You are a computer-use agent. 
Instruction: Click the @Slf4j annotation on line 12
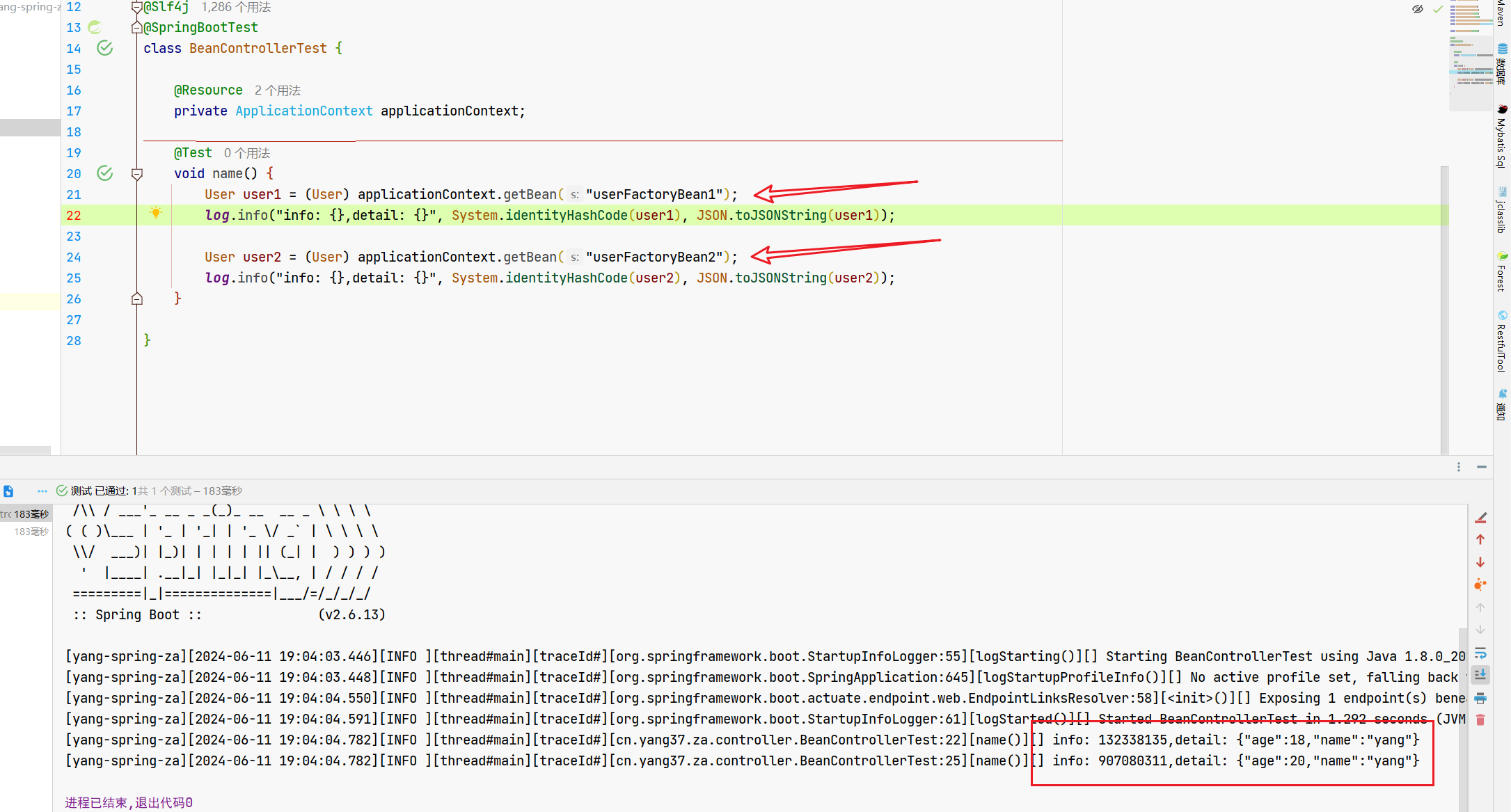[166, 7]
